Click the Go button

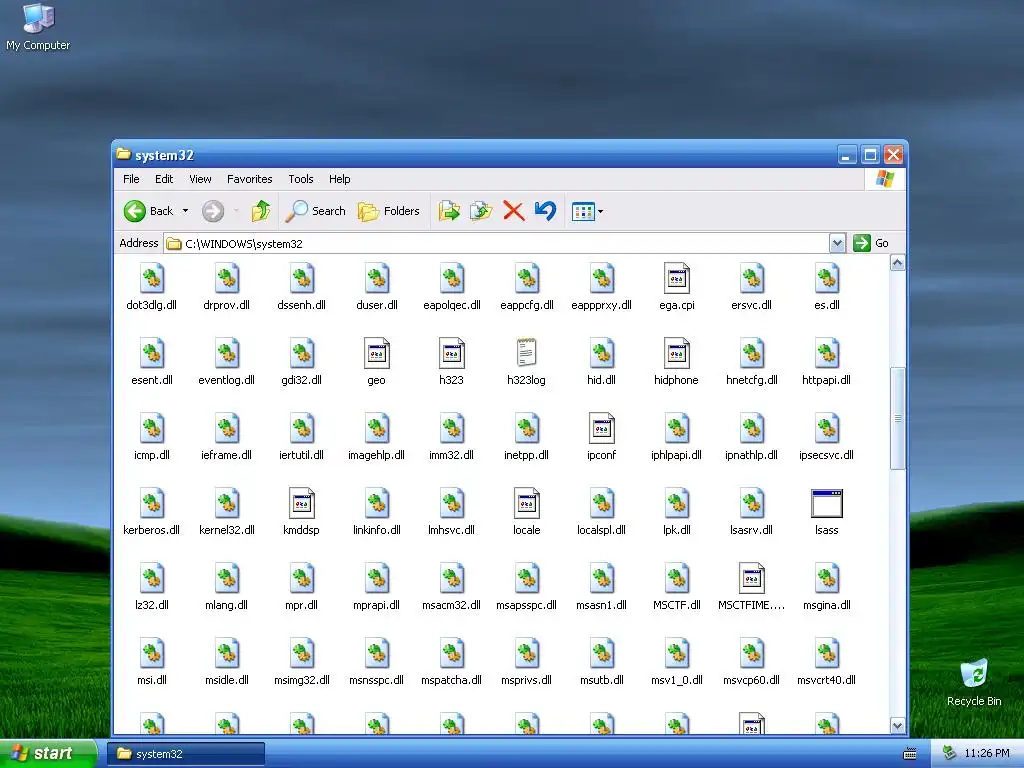[x=871, y=243]
